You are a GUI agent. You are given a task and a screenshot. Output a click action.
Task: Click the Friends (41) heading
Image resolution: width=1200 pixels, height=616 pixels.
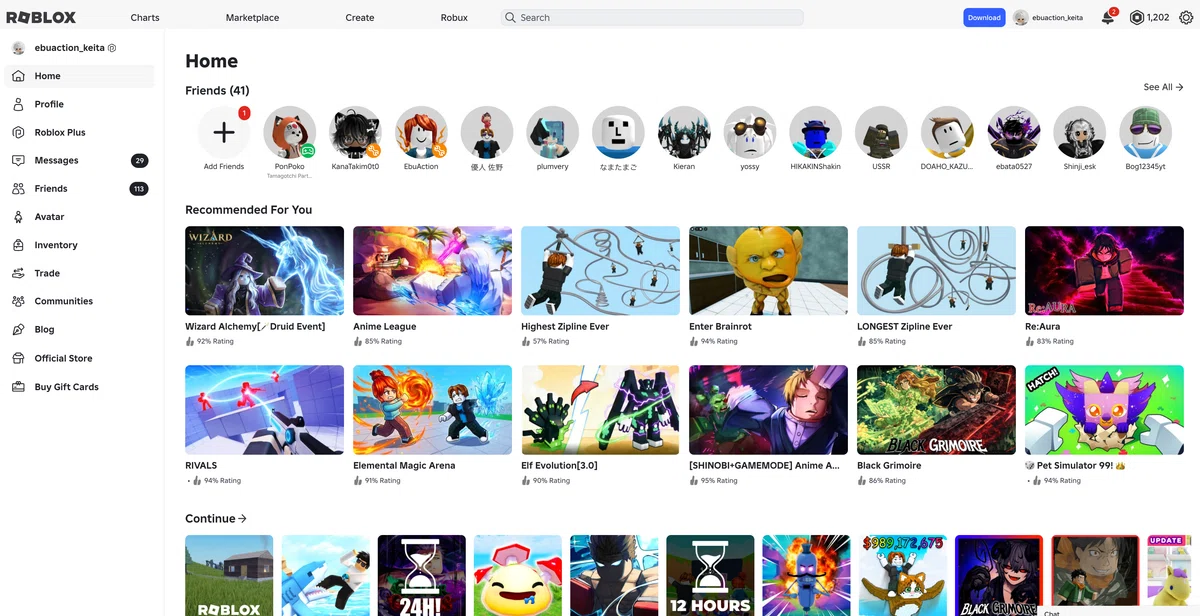coord(217,90)
